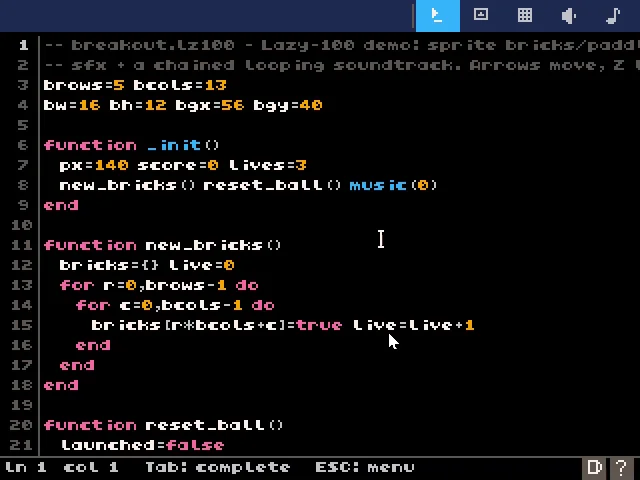Click the "reset_ball()" call on line 8
The image size is (640, 480).
click(x=272, y=185)
